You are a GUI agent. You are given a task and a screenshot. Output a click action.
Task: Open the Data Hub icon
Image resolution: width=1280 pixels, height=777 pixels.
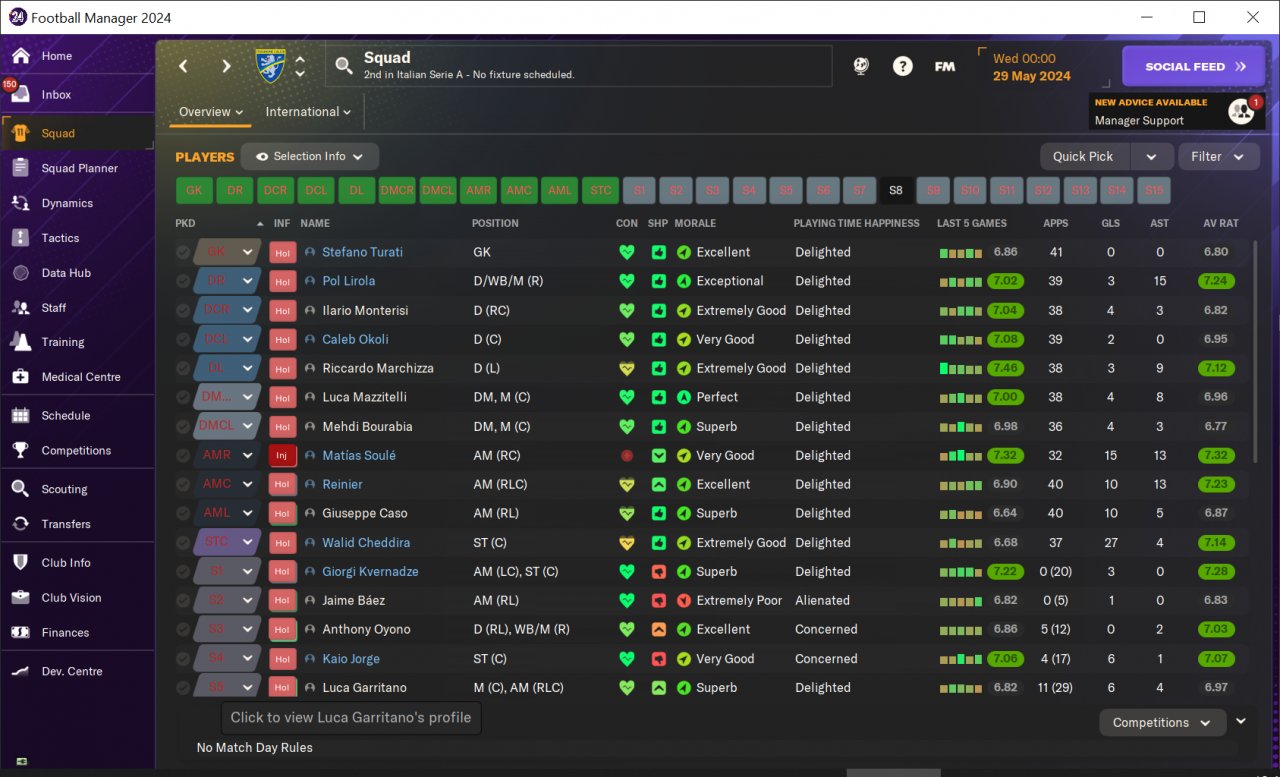click(20, 273)
